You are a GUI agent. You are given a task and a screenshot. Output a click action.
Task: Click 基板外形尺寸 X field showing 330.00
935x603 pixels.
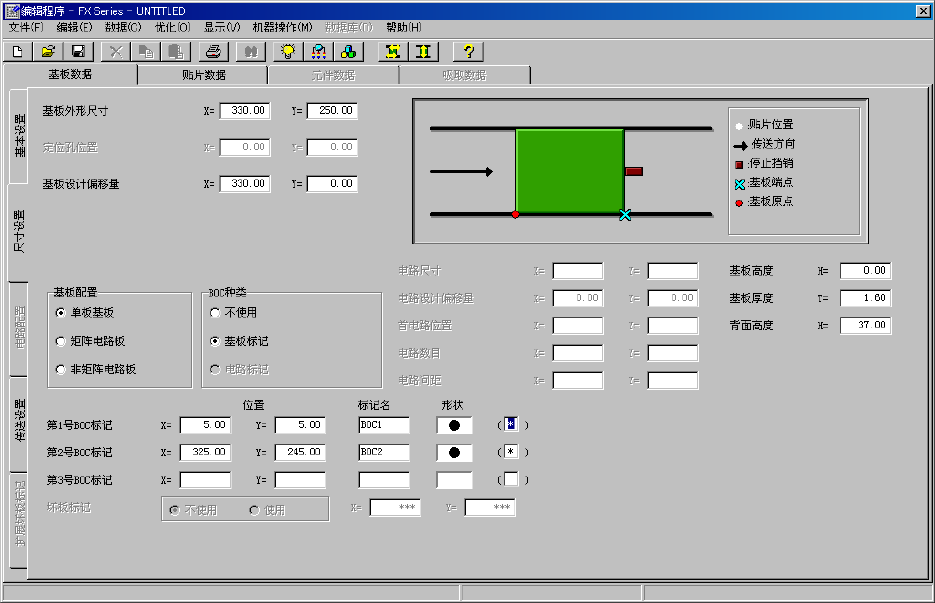coord(245,111)
